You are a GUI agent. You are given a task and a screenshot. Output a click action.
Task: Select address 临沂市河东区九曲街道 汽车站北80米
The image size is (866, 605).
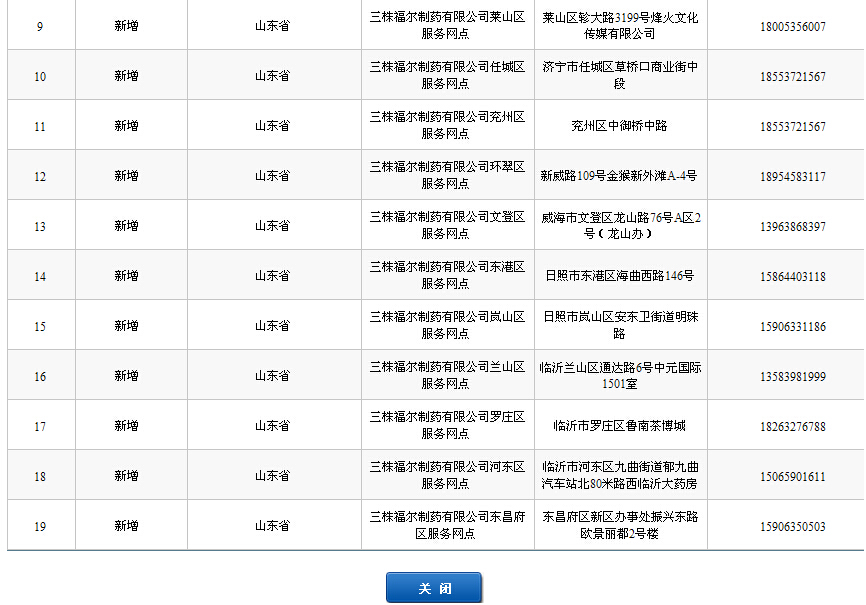pos(620,475)
